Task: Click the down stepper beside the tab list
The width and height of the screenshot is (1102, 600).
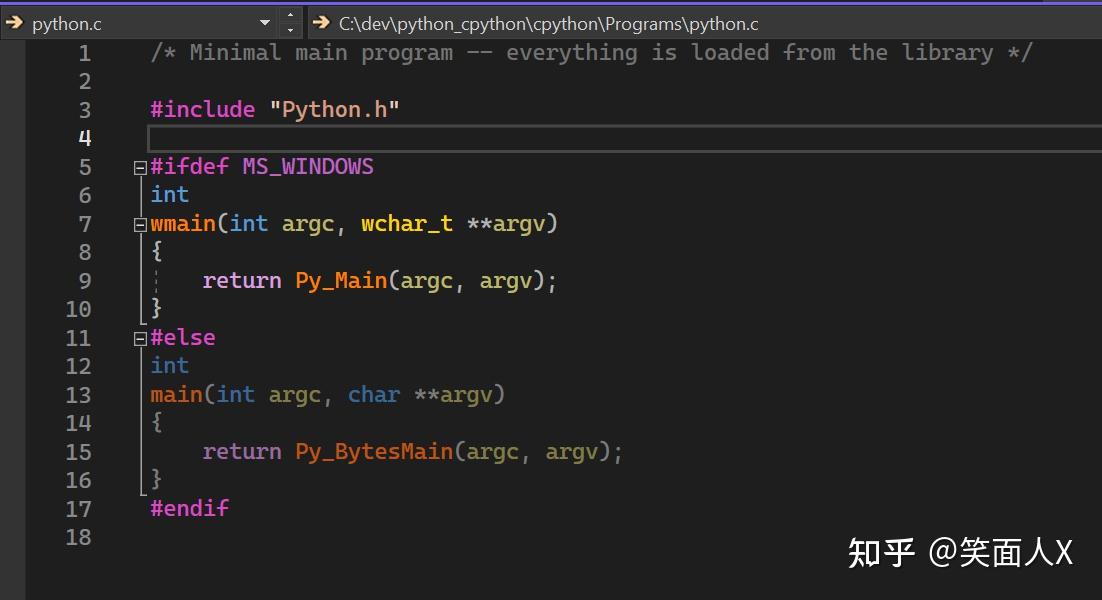Action: 290,28
